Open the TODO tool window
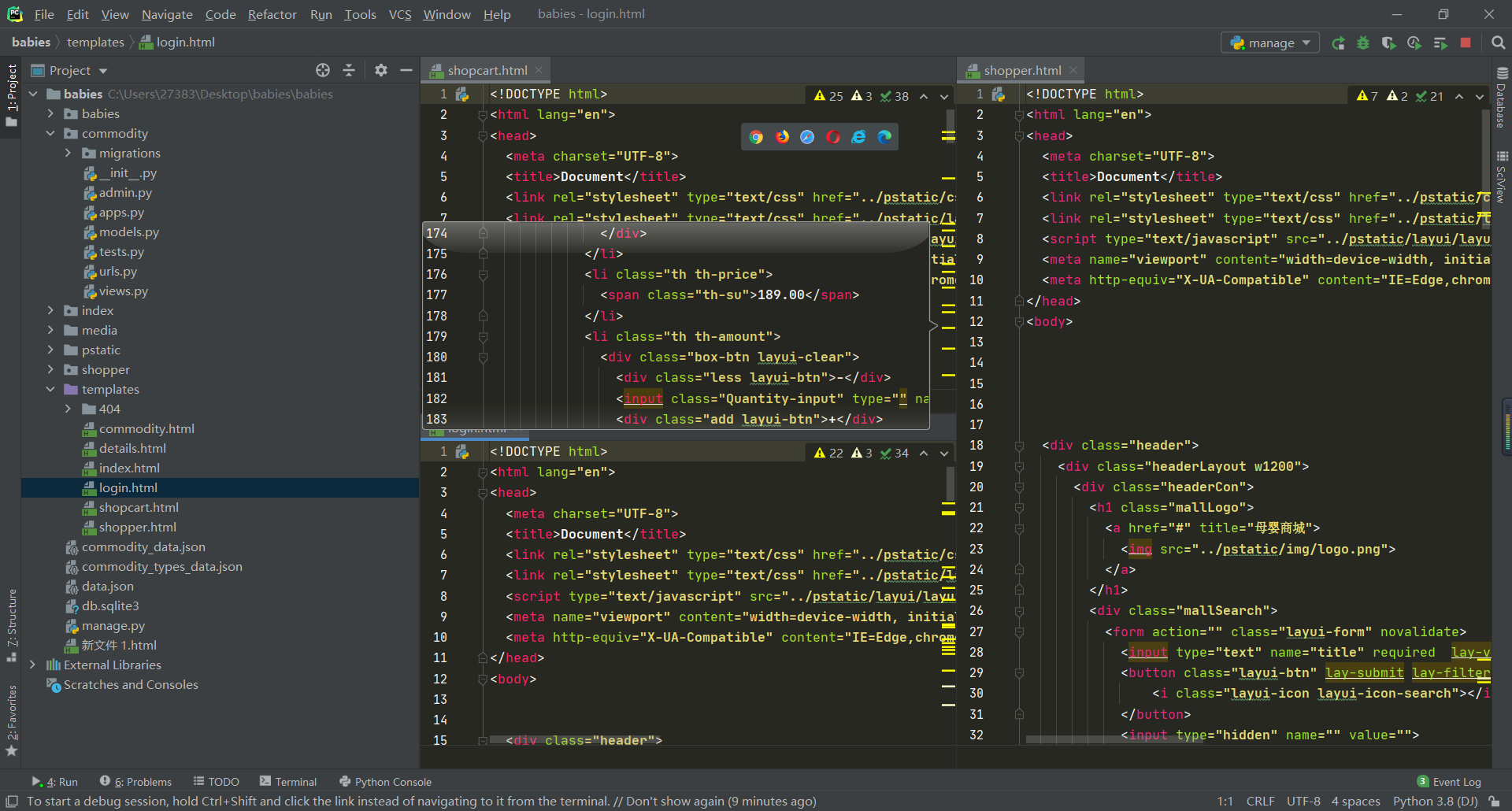This screenshot has height=811, width=1512. (x=217, y=782)
